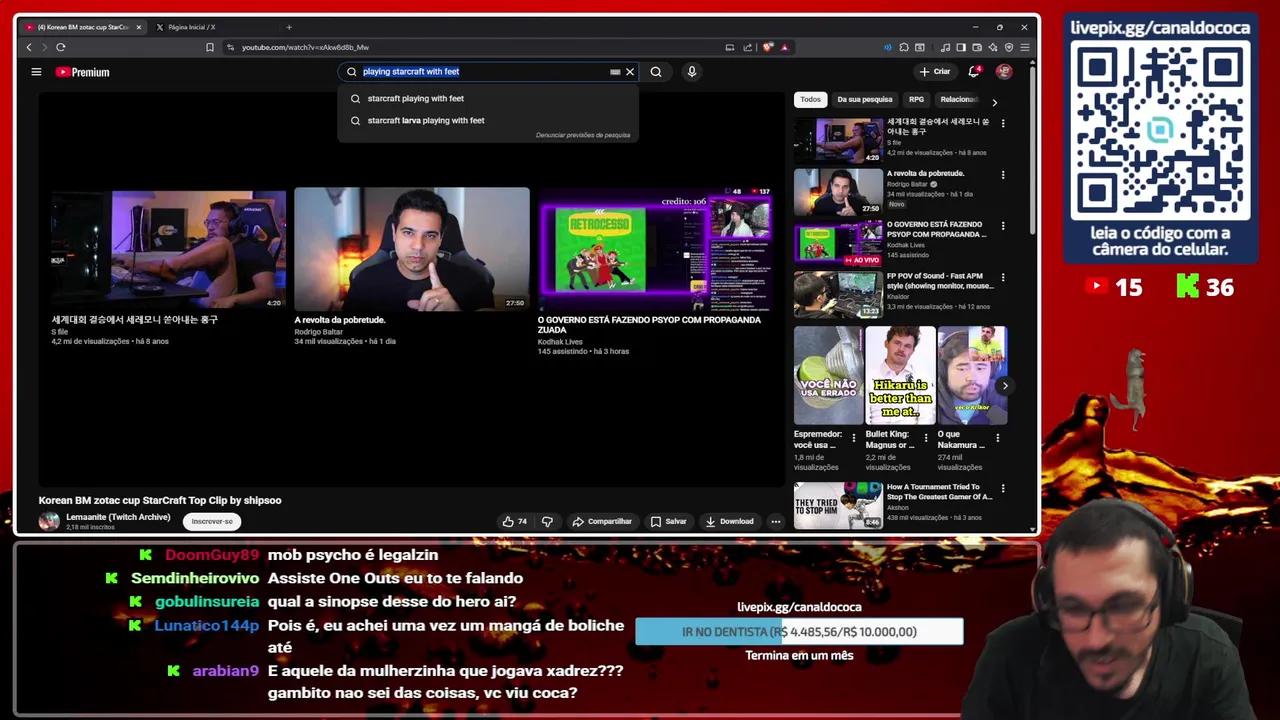
Task: Toggle the browser sidebar panel icon
Action: pos(961,47)
